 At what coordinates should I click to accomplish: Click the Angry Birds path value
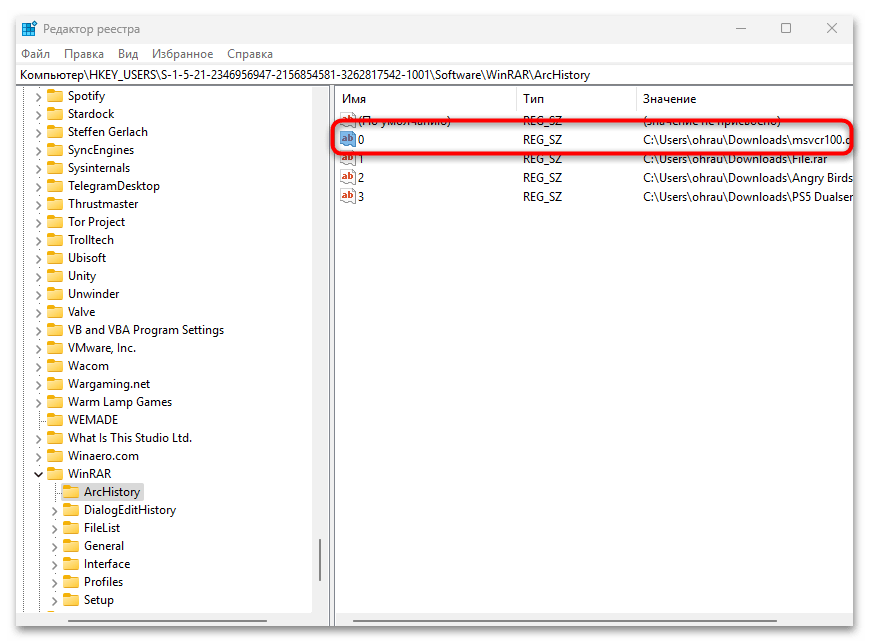point(748,178)
